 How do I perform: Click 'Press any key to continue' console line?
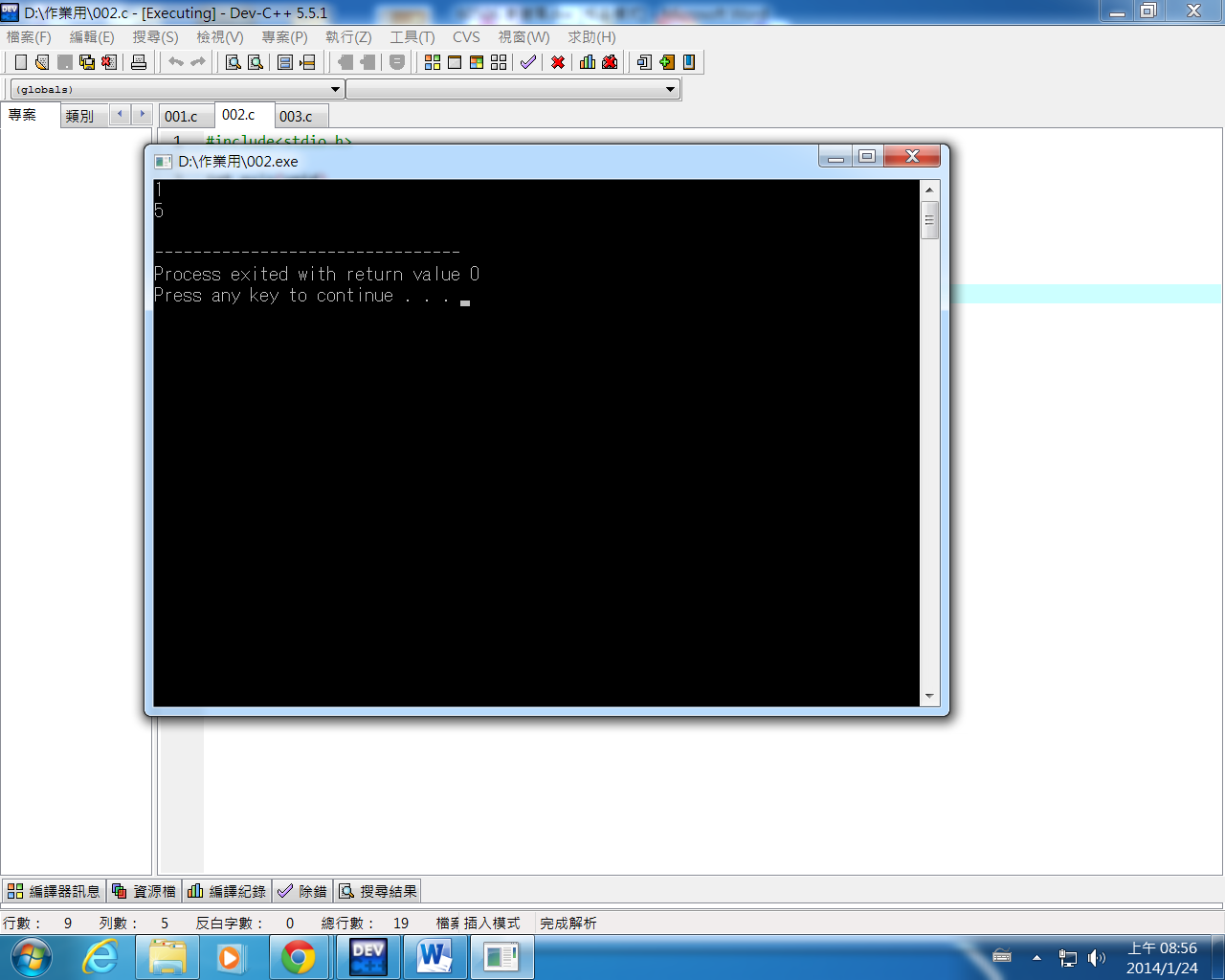(x=301, y=296)
